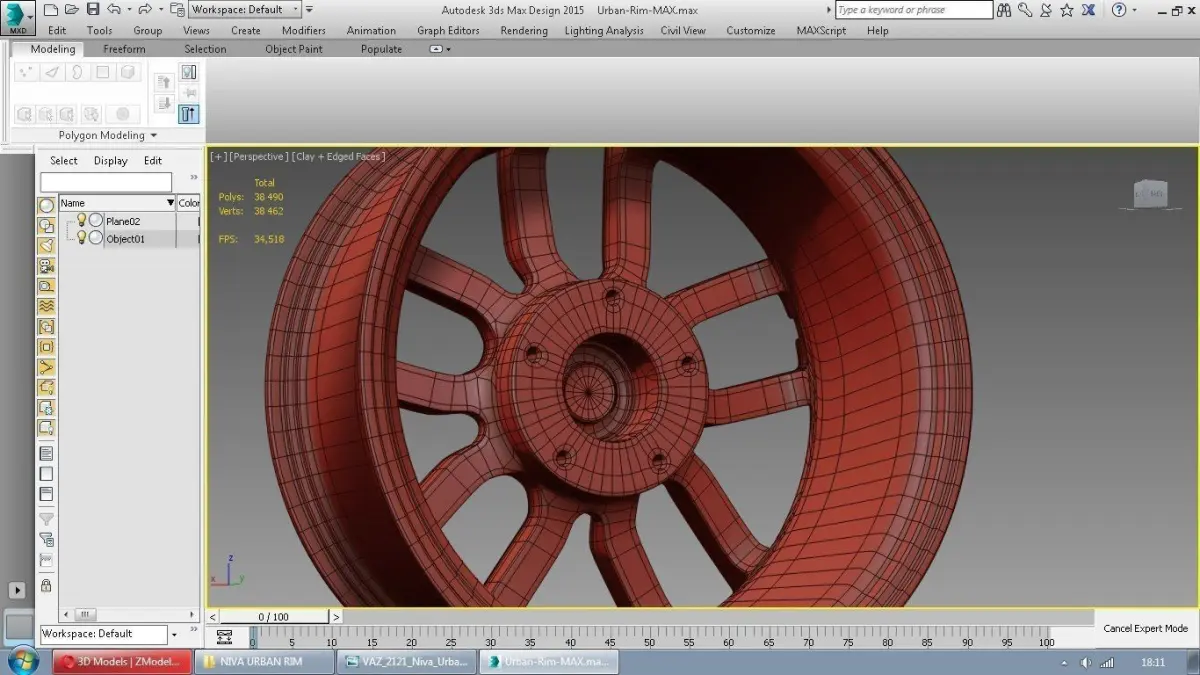Click the Clay + Edged Faces viewport label
The width and height of the screenshot is (1200, 675).
340,156
